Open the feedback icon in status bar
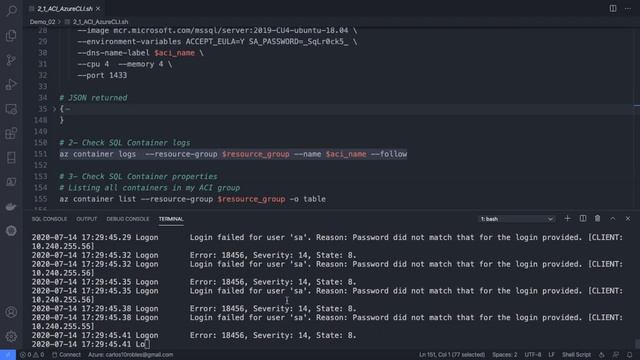 click(616, 355)
